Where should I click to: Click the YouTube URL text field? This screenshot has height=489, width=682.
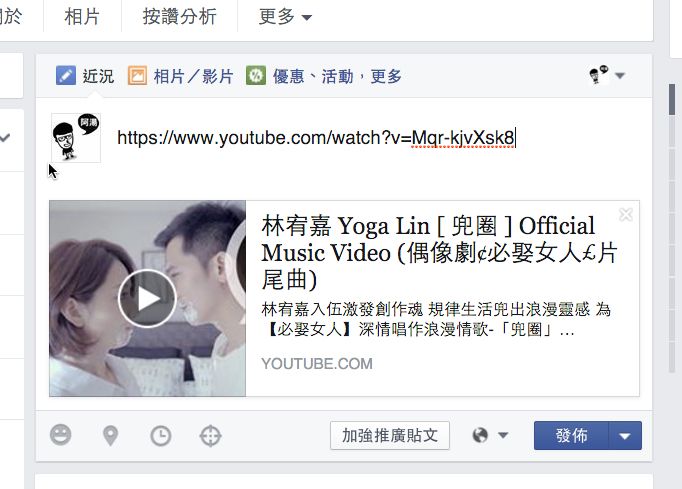click(316, 138)
